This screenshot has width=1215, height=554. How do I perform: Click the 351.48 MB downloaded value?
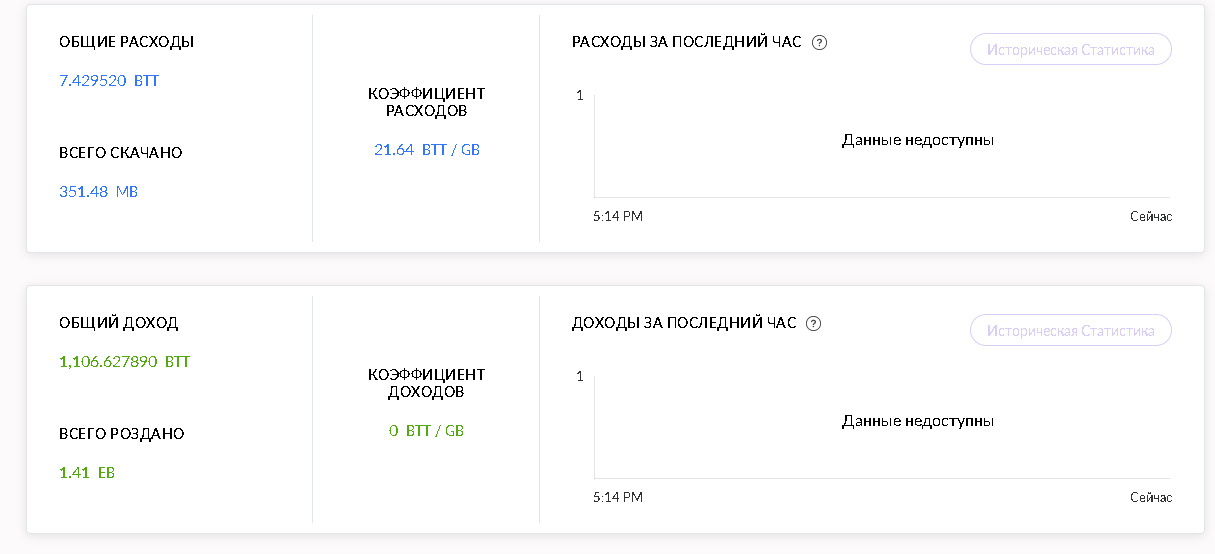click(98, 191)
